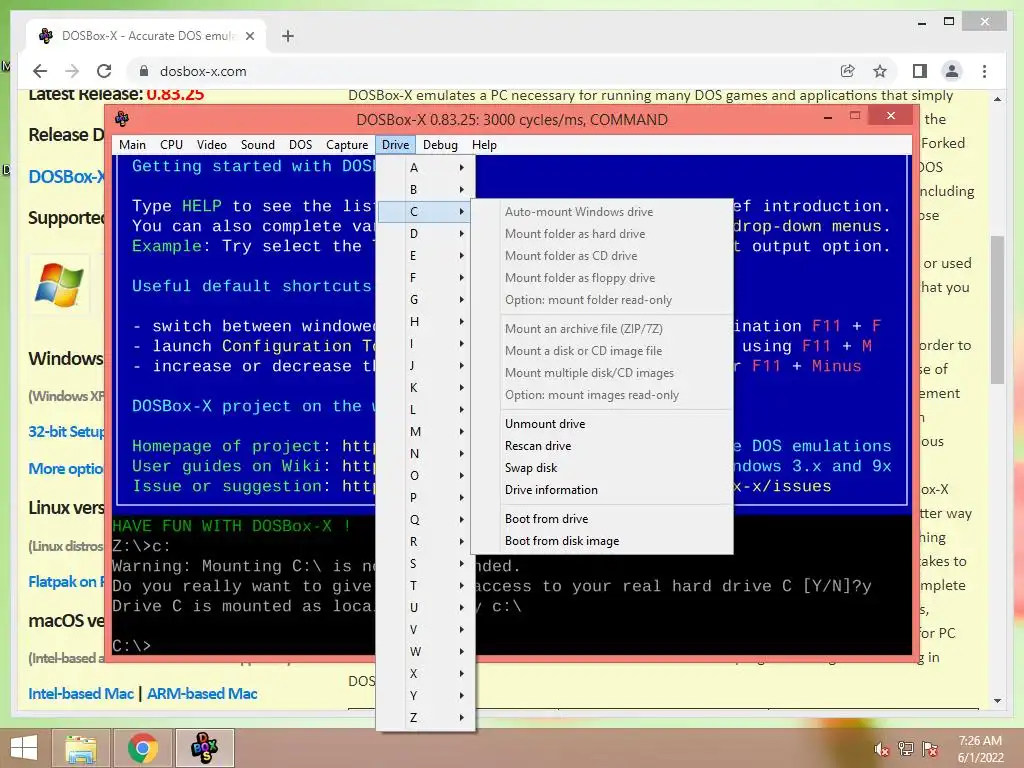Expand the drive D submenu

click(426, 234)
